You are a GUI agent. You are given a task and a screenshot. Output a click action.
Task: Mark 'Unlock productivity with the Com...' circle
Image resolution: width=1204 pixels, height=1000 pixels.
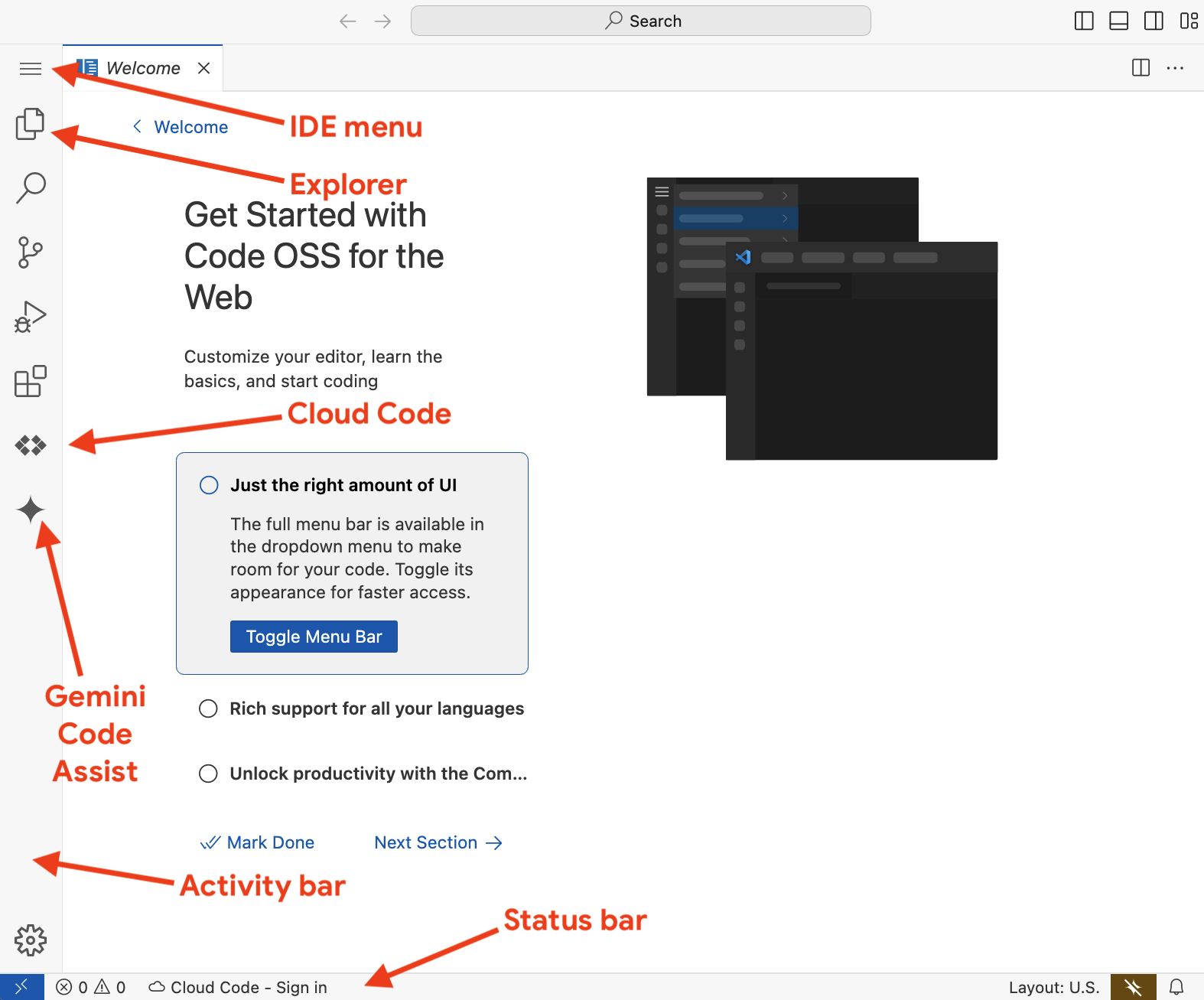click(208, 774)
